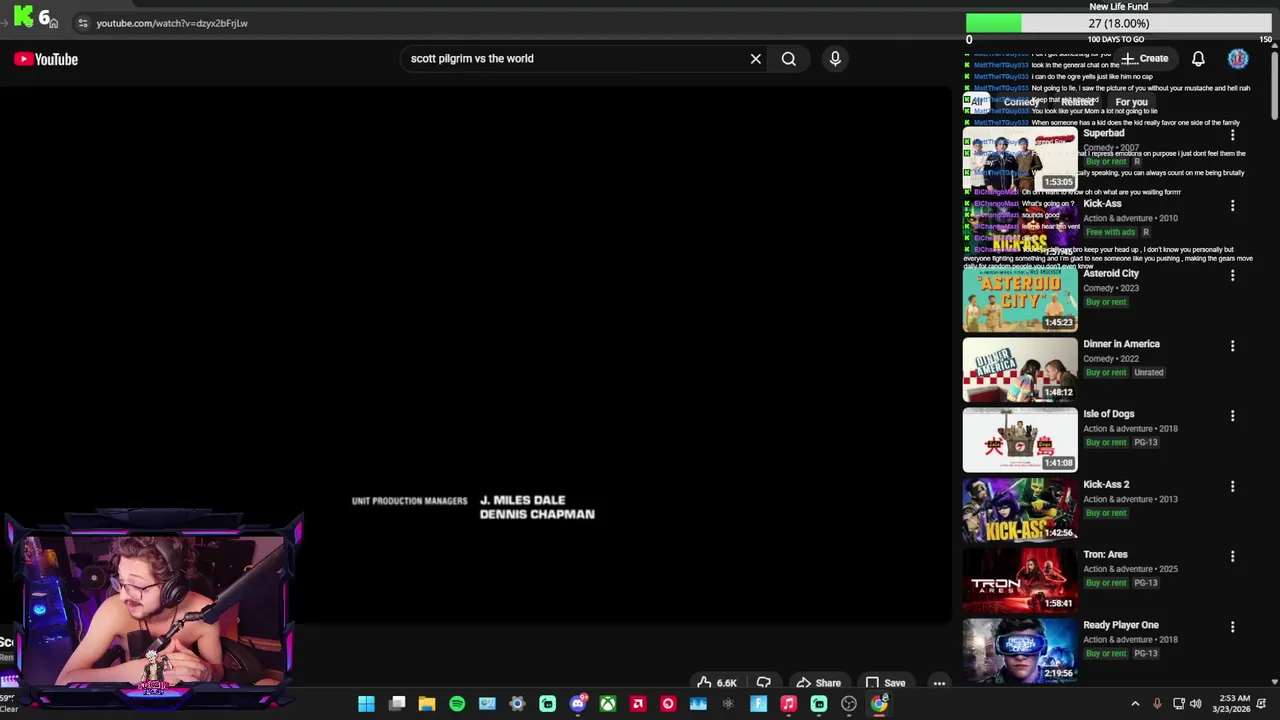Open Settings gear in taskbar
The image size is (1280, 720).
click(517, 704)
